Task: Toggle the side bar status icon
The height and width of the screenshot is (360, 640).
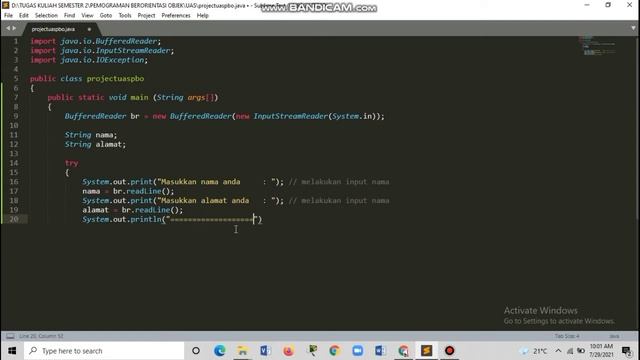Action: click(x=10, y=336)
